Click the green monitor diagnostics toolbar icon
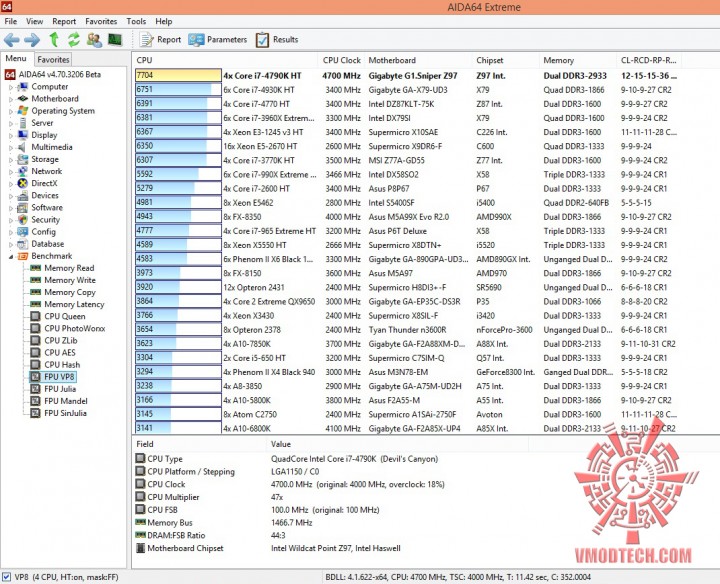 click(115, 40)
